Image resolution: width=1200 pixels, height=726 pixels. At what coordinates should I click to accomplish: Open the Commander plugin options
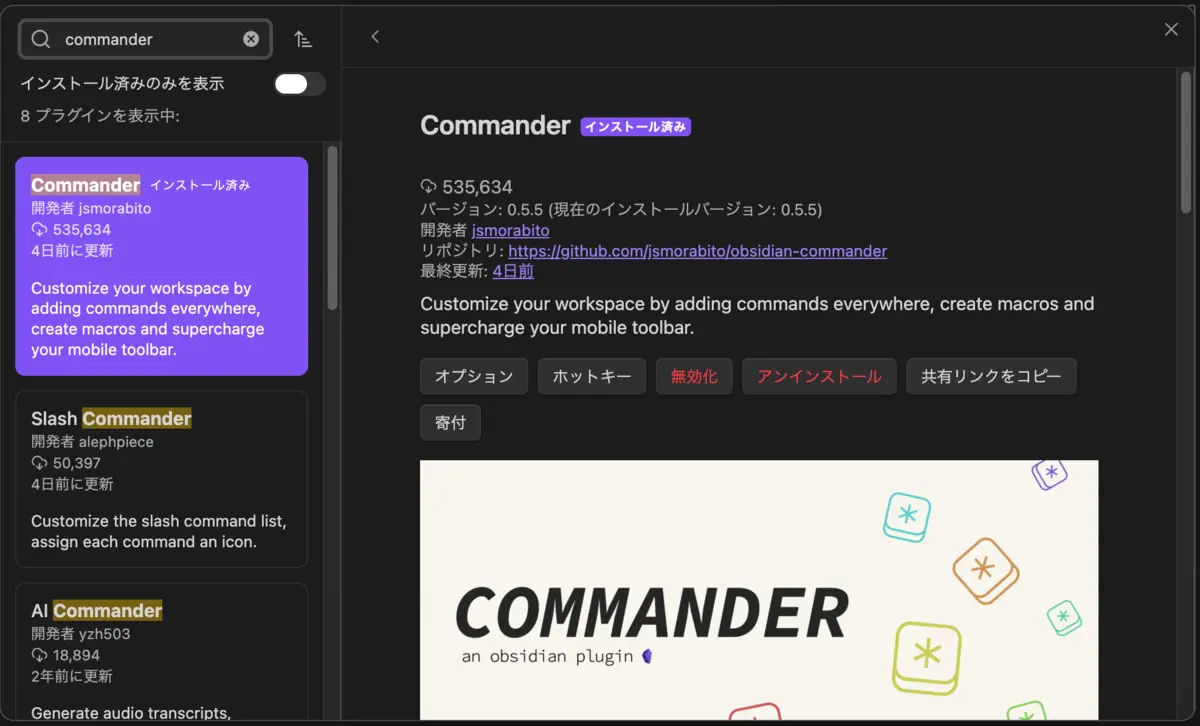point(474,376)
